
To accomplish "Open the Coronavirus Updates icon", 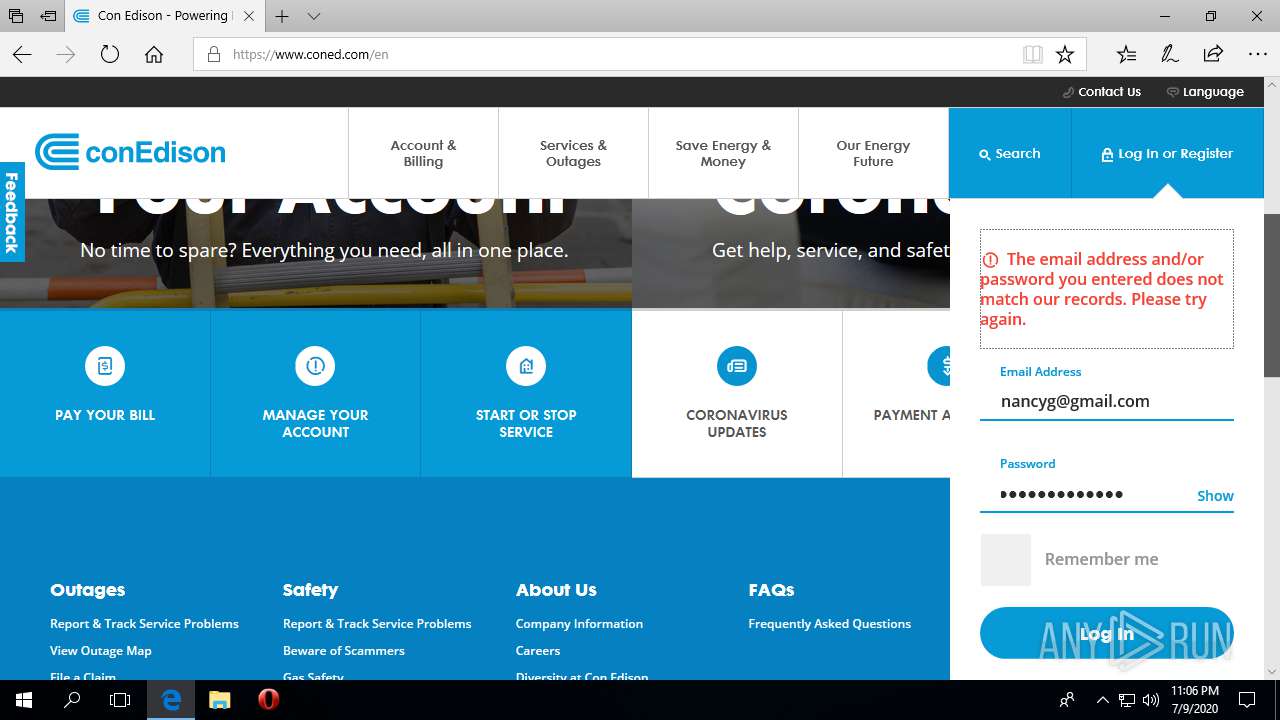I will pyautogui.click(x=737, y=366).
